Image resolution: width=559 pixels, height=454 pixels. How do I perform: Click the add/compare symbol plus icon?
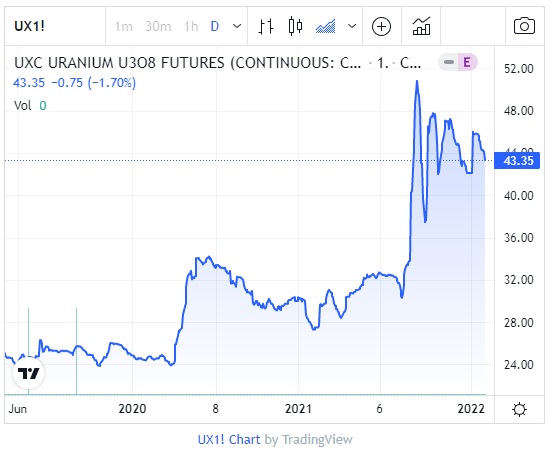381,27
